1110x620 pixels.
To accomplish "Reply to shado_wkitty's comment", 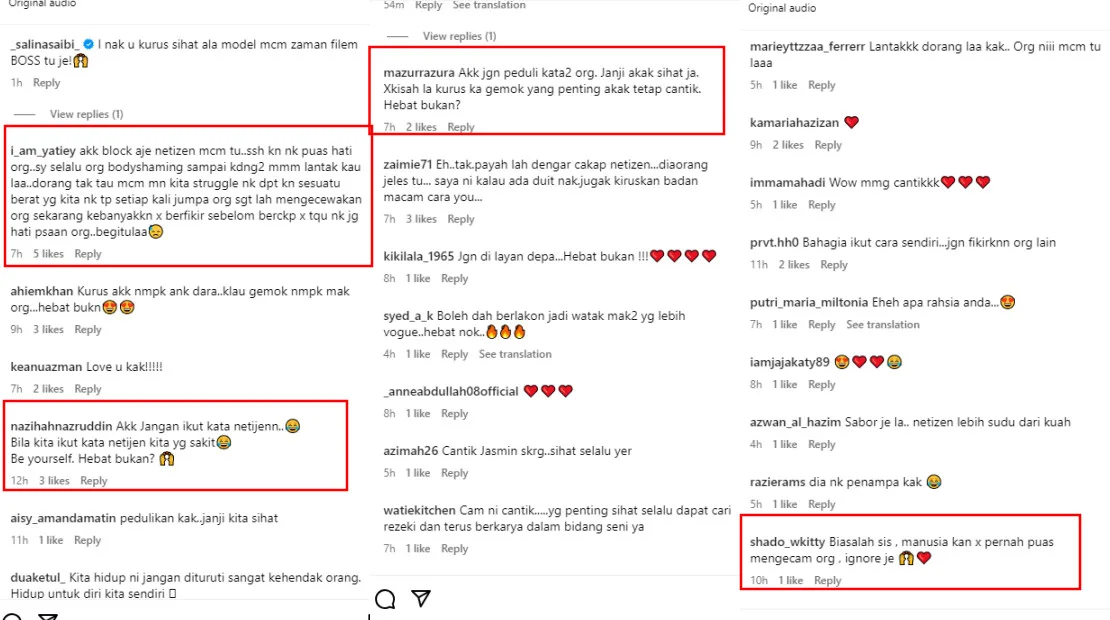I will [828, 581].
